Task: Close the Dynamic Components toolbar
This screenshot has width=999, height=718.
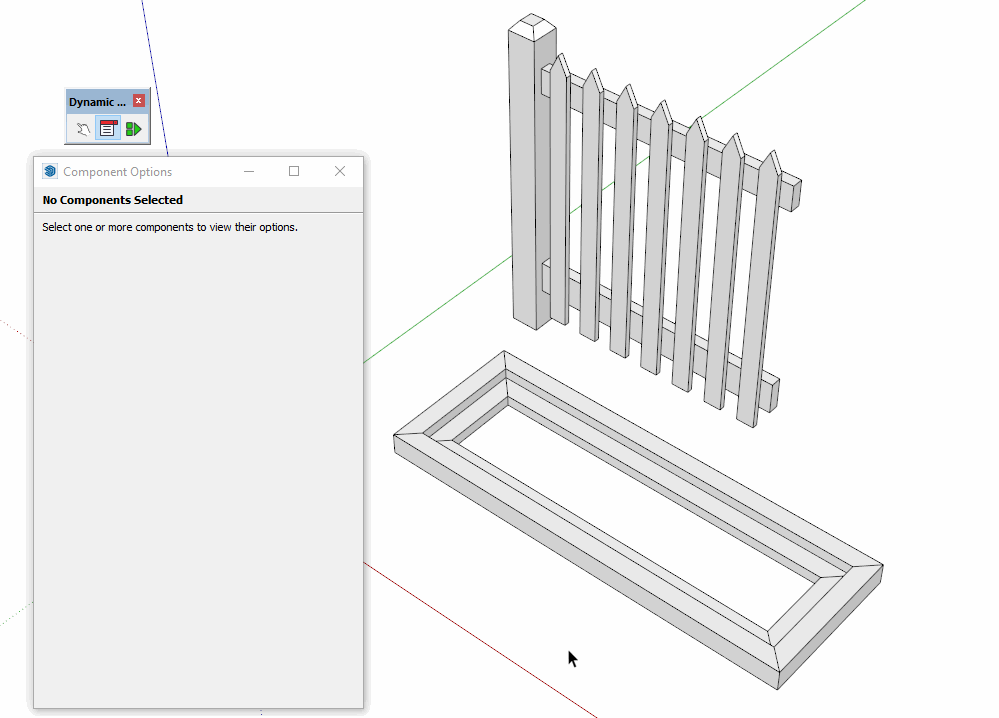Action: (x=139, y=101)
